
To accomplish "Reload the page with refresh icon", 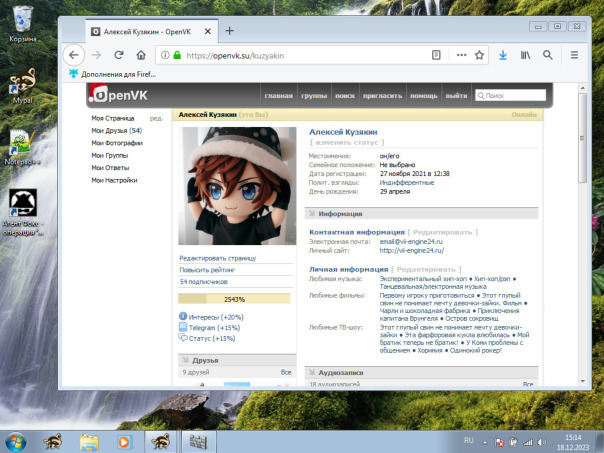I will [x=119, y=55].
